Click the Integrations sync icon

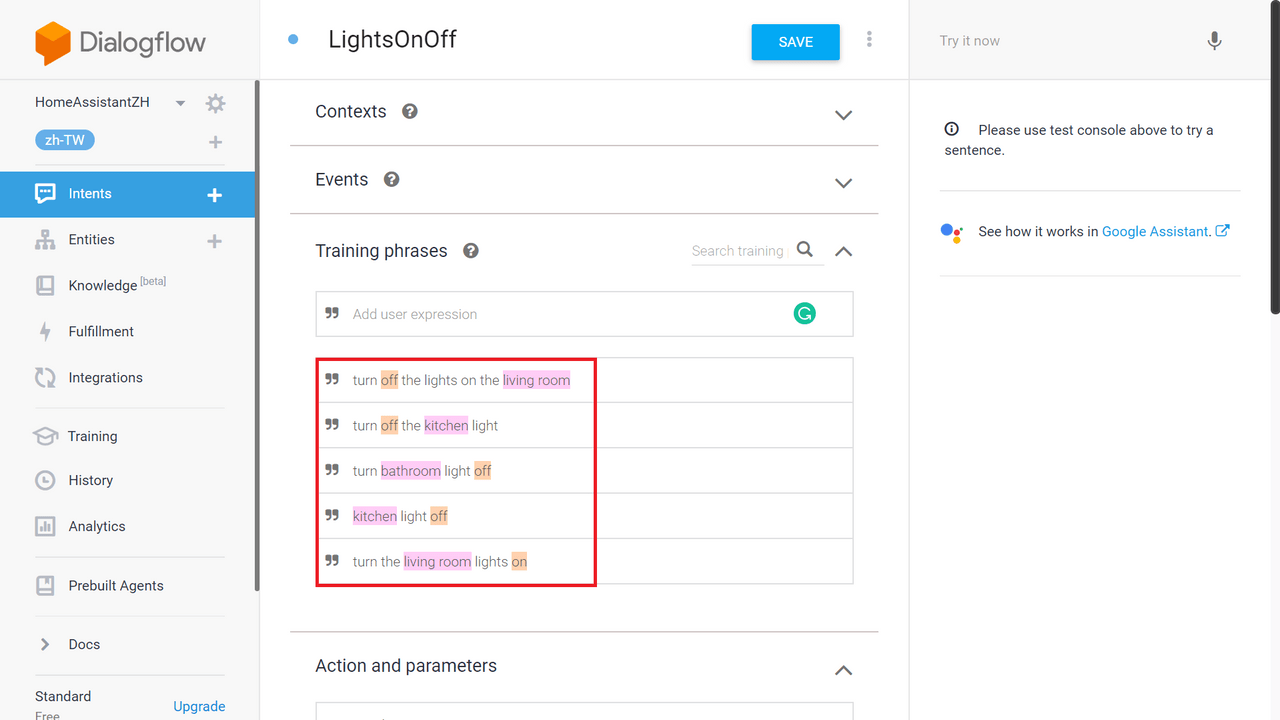45,377
